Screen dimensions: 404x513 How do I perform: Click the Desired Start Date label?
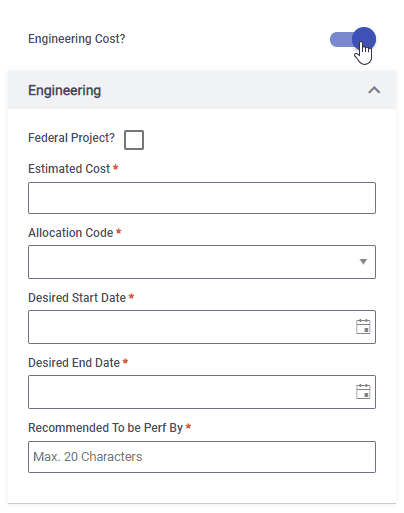point(77,298)
